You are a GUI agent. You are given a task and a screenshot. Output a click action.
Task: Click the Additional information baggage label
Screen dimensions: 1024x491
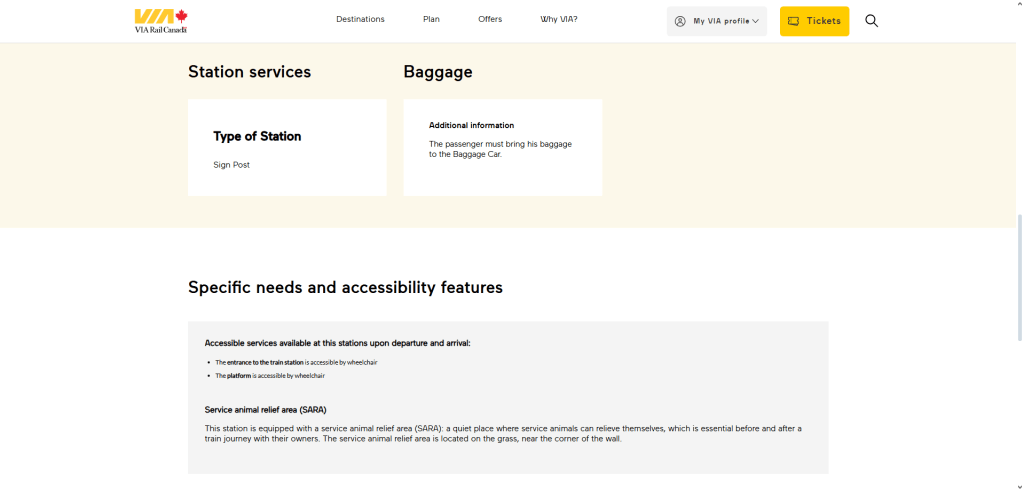(471, 125)
